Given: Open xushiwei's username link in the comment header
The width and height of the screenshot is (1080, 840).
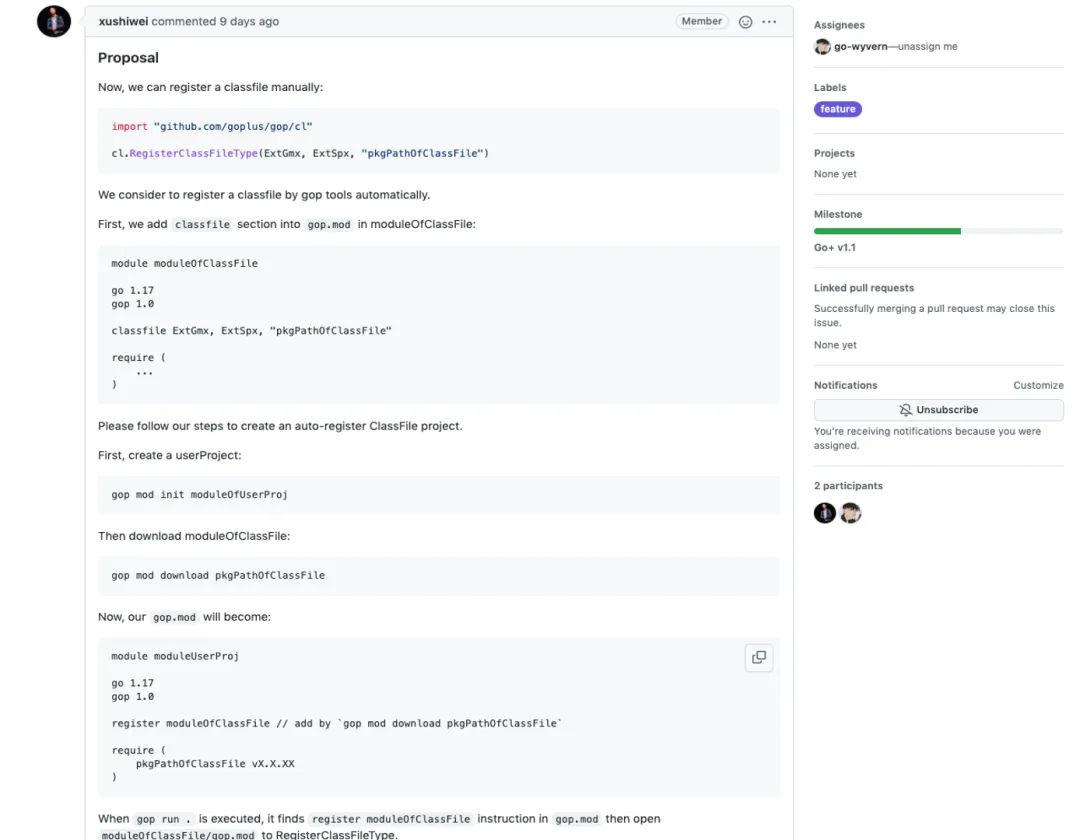Looking at the screenshot, I should (123, 21).
